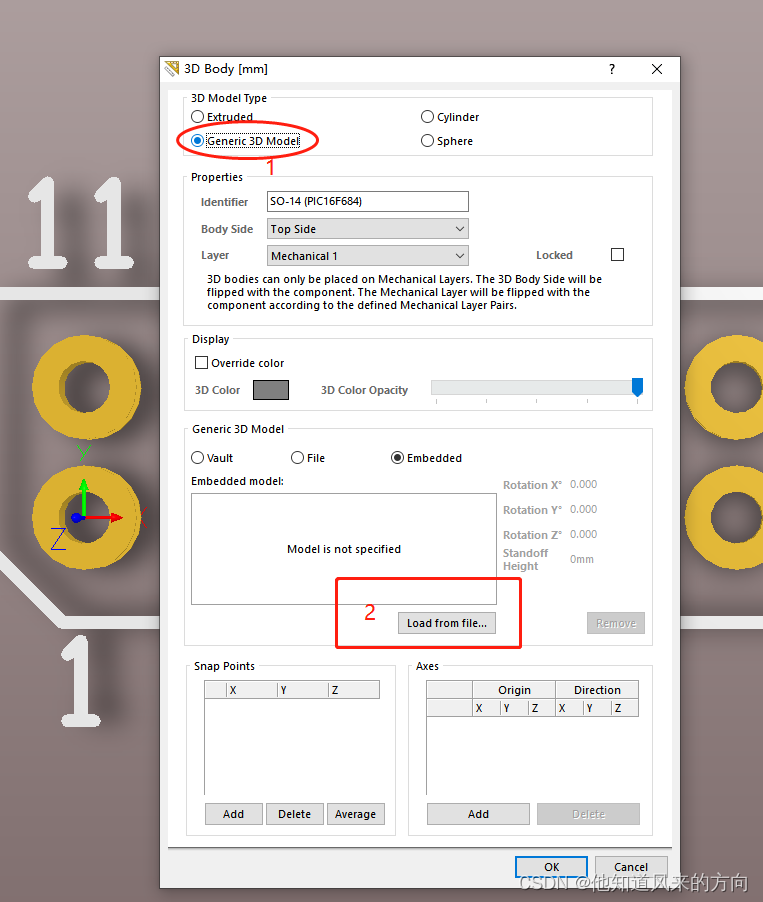Expand the Layer Mechanical 1 dropdown
This screenshot has width=763, height=902.
pos(367,256)
